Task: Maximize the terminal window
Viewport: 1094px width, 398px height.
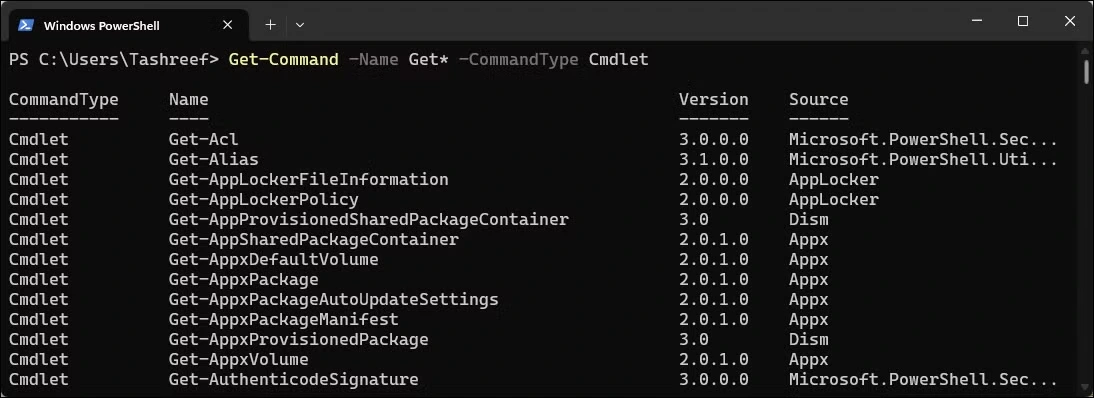Action: click(x=1023, y=21)
